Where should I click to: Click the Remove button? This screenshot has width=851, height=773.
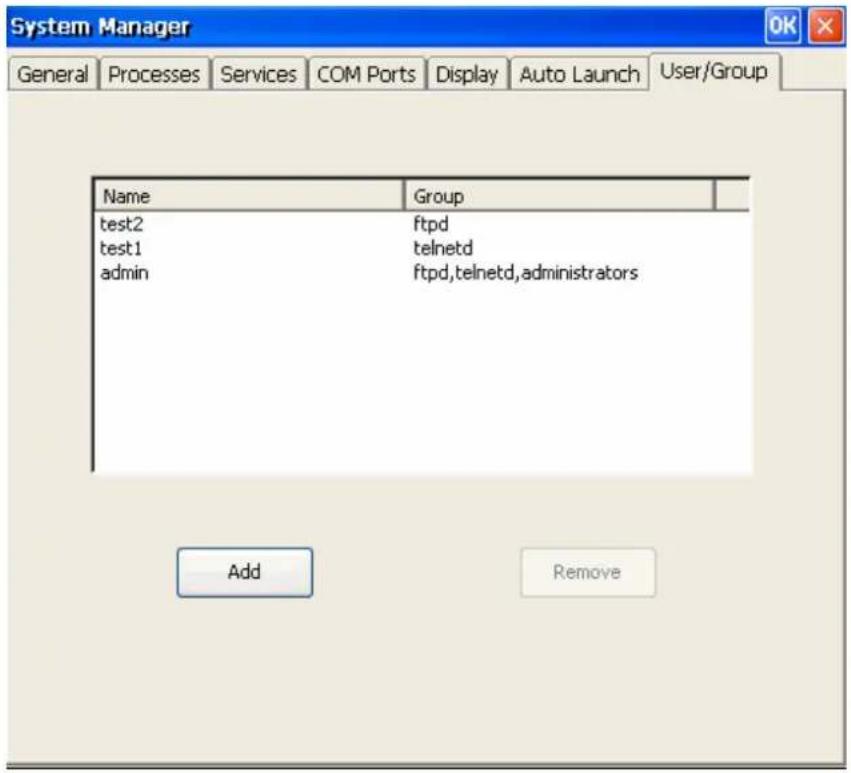588,572
